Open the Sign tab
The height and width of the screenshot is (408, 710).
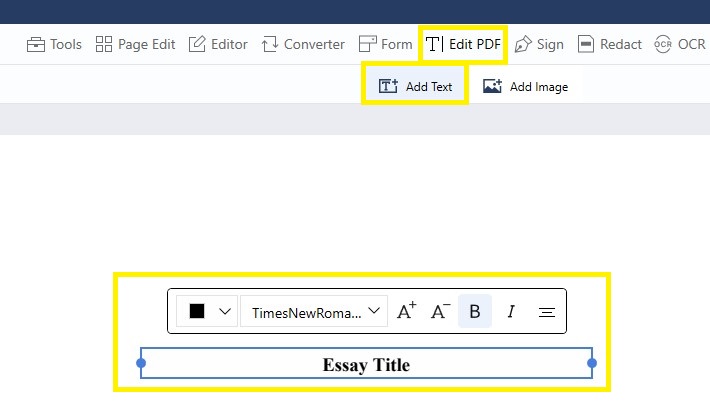[x=539, y=44]
